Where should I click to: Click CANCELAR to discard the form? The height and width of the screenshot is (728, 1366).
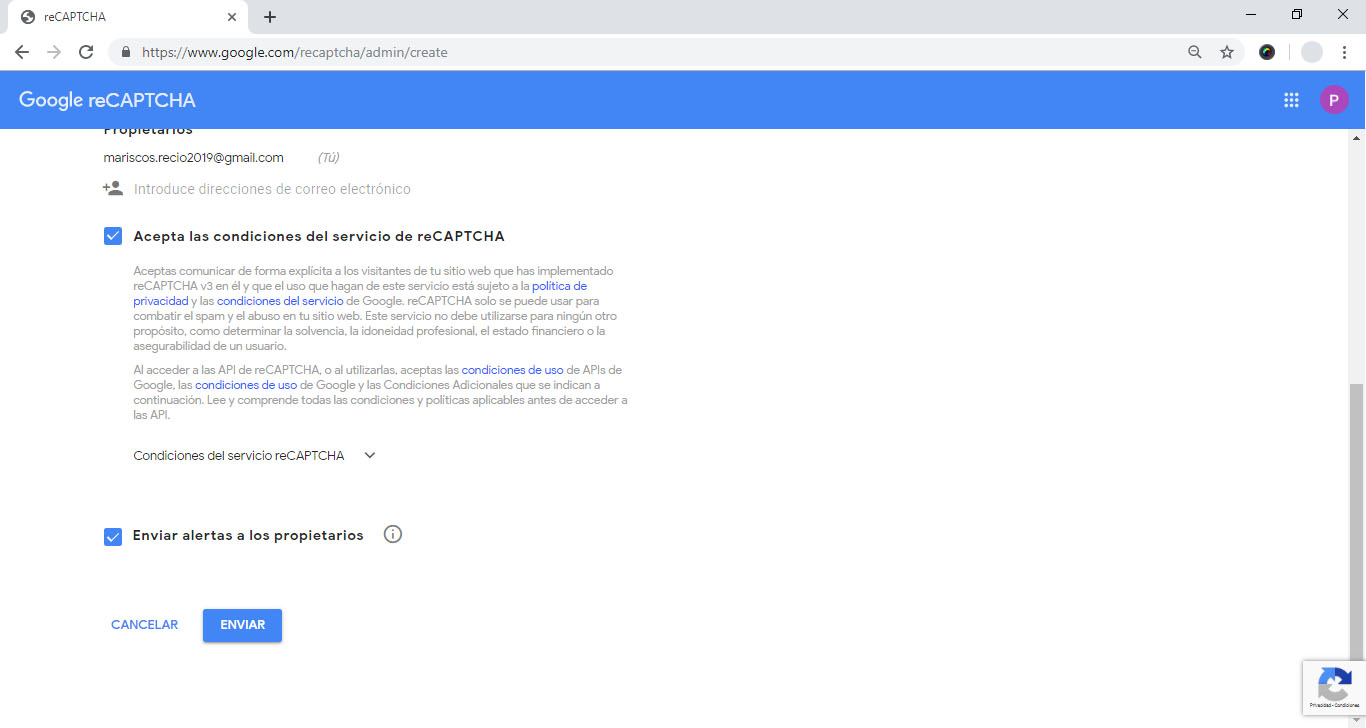[145, 625]
